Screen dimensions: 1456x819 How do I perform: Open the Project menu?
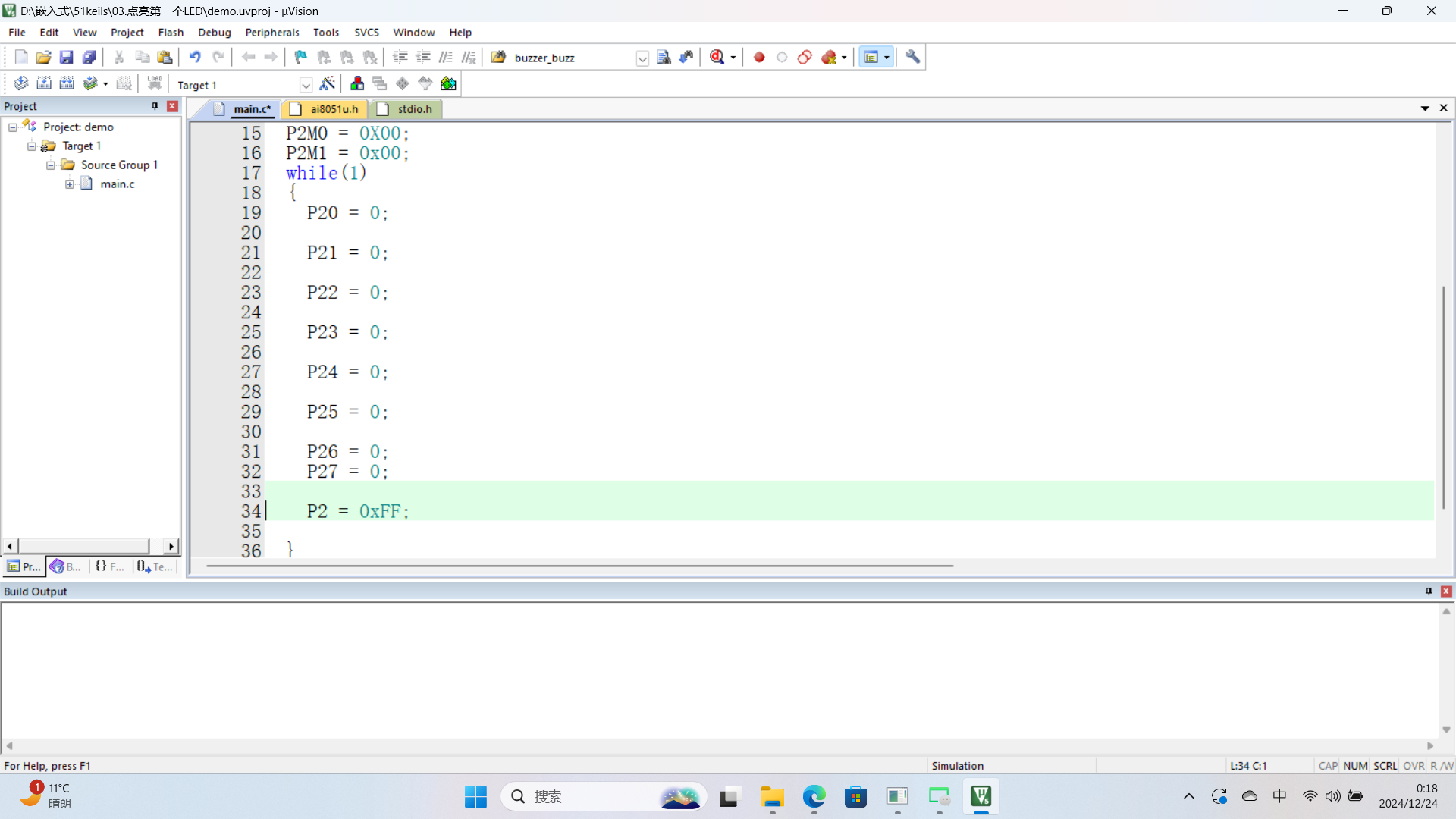[x=127, y=33]
